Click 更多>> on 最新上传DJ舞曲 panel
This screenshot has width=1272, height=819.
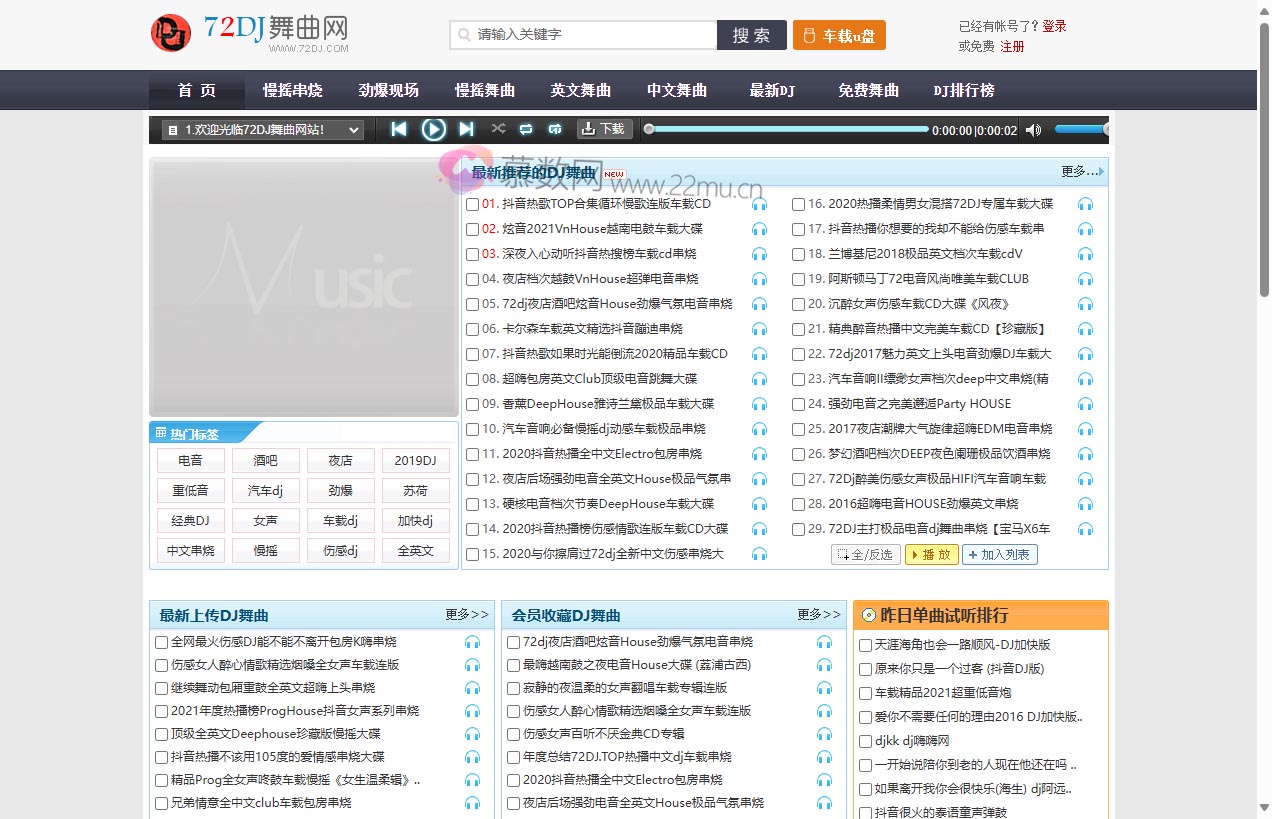pos(466,616)
